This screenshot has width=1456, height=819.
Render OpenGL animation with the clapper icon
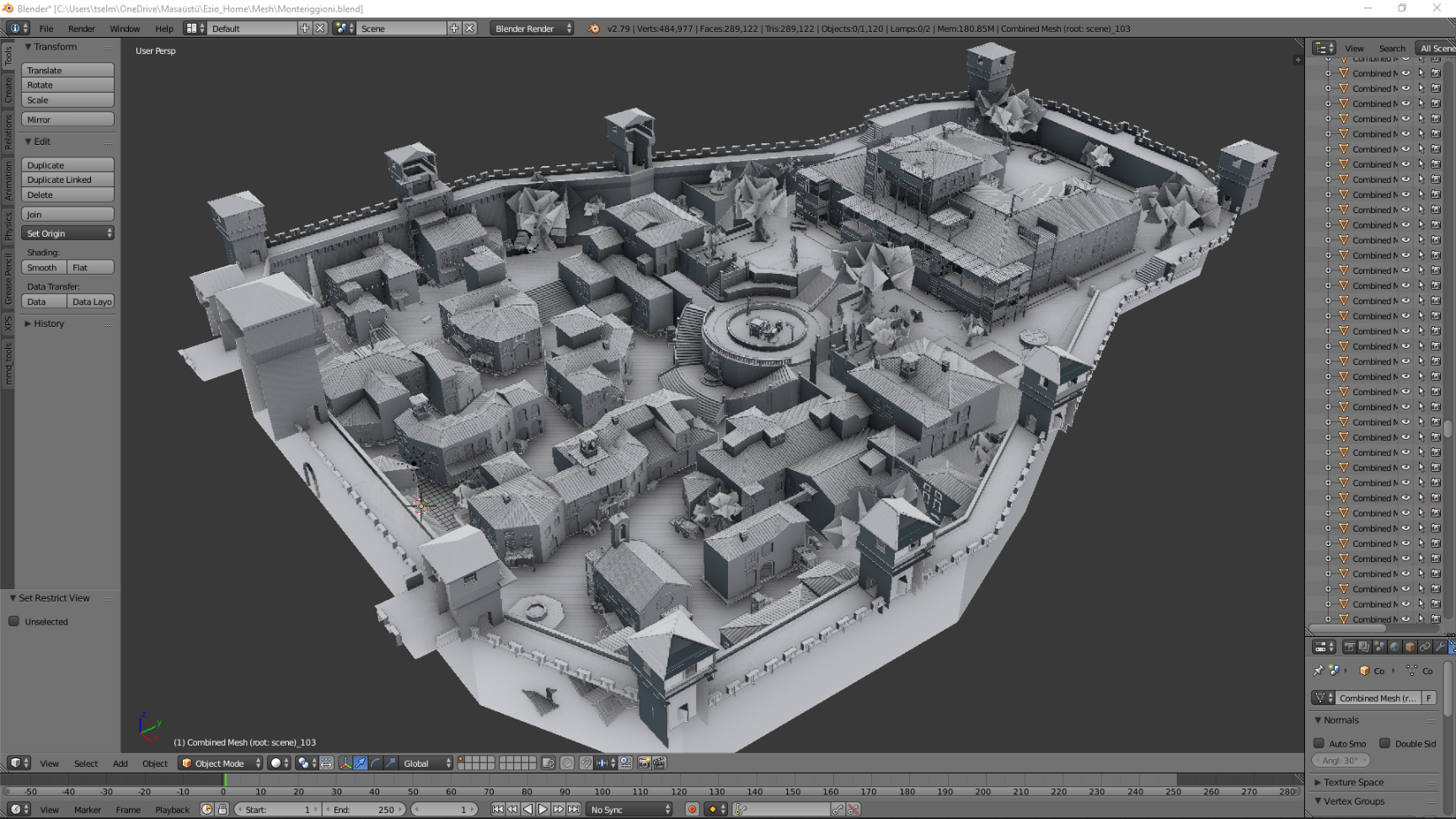click(x=660, y=763)
